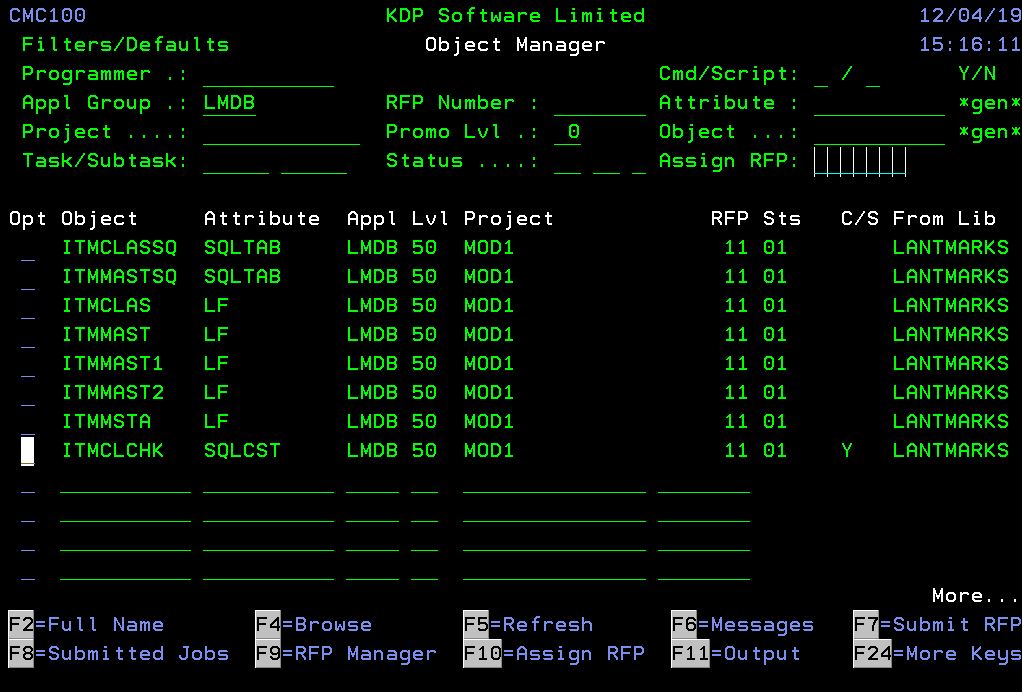
Task: Open F9=RFP Manager
Action: 345,654
